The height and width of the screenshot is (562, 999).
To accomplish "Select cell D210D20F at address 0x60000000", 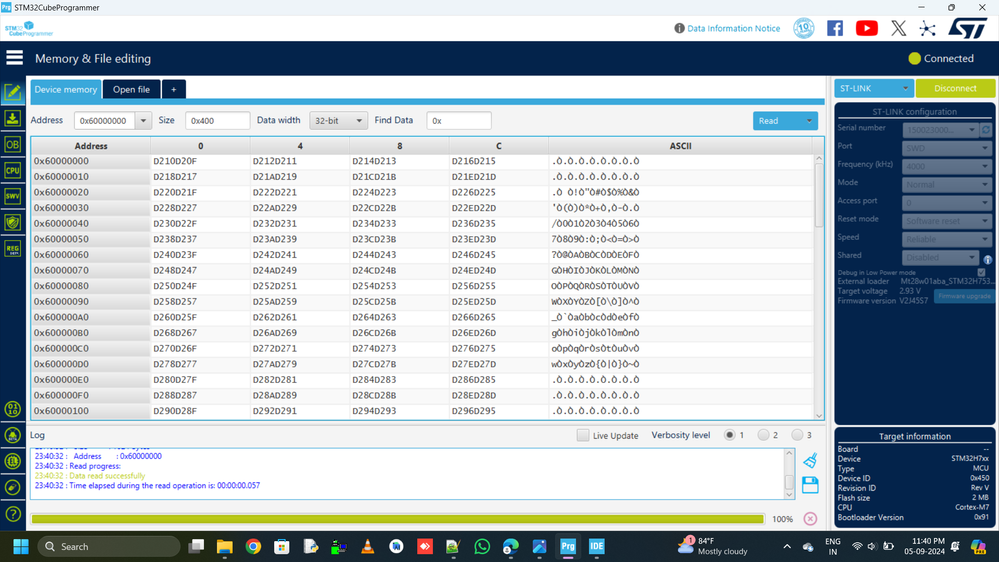I will [200, 161].
